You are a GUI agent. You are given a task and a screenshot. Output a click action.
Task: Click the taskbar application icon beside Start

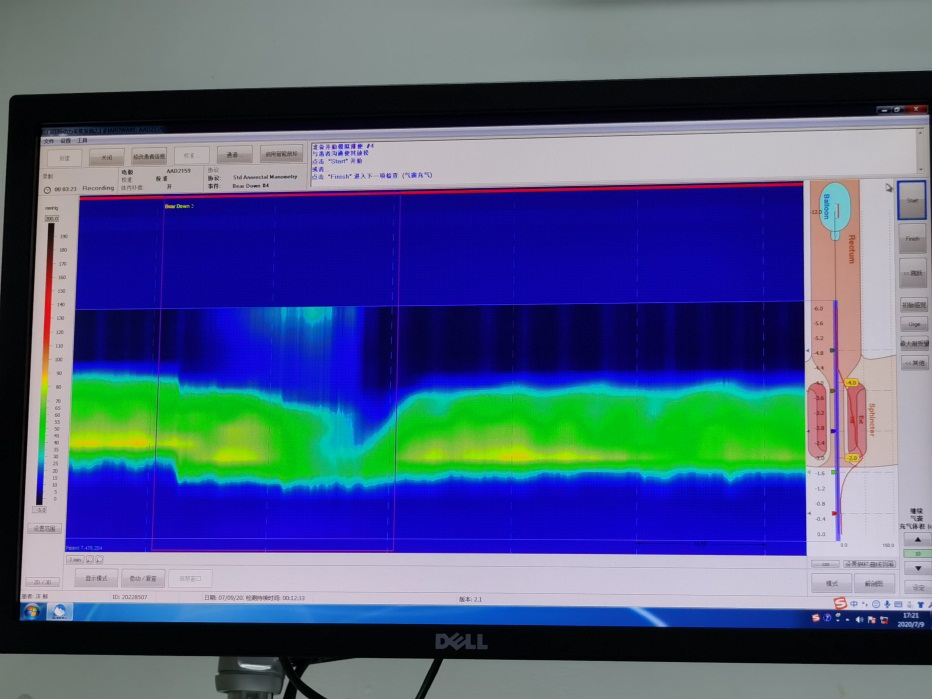60,611
